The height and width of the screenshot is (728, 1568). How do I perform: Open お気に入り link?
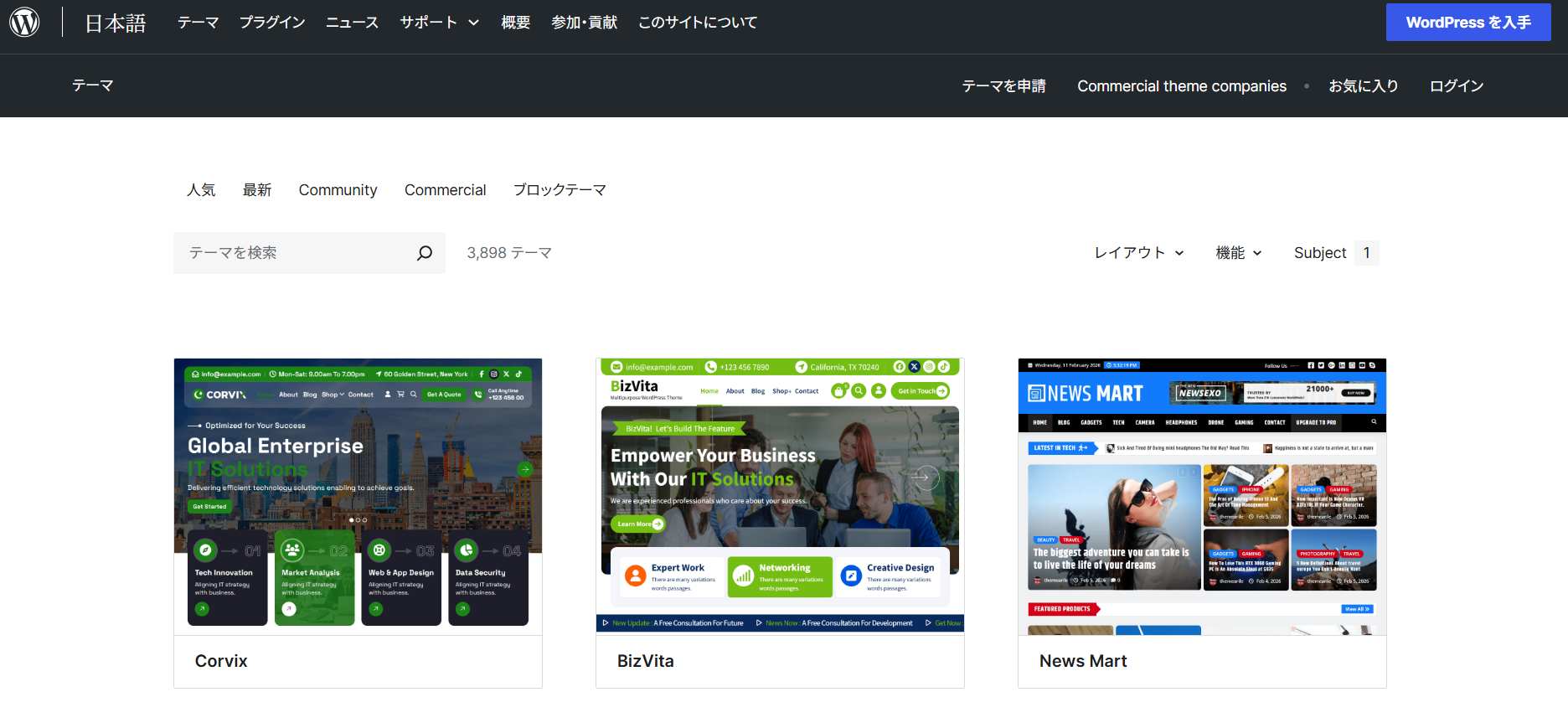pyautogui.click(x=1363, y=86)
